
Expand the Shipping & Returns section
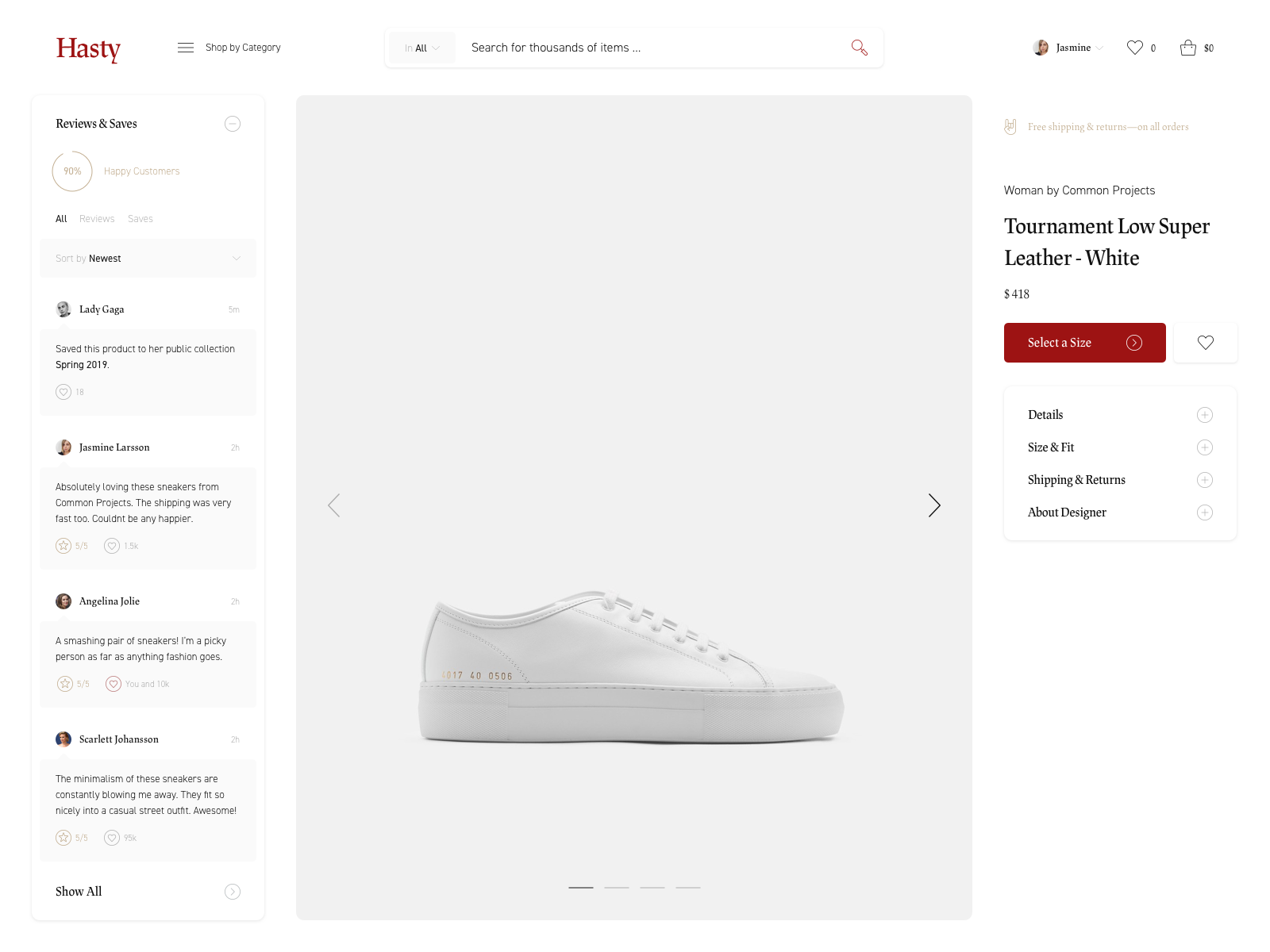pyautogui.click(x=1206, y=480)
